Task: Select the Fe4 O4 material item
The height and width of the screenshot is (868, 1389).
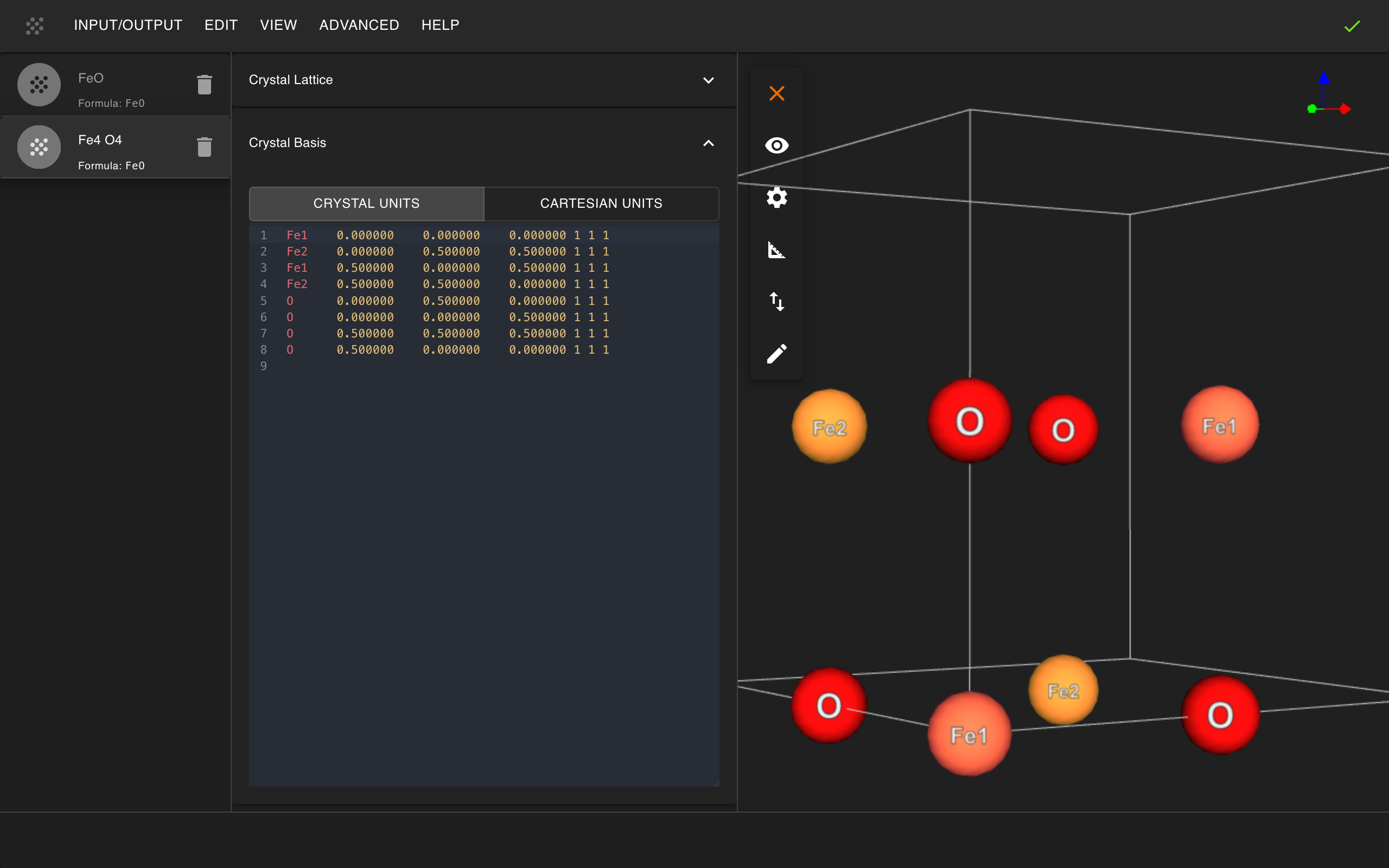Action: [115, 147]
